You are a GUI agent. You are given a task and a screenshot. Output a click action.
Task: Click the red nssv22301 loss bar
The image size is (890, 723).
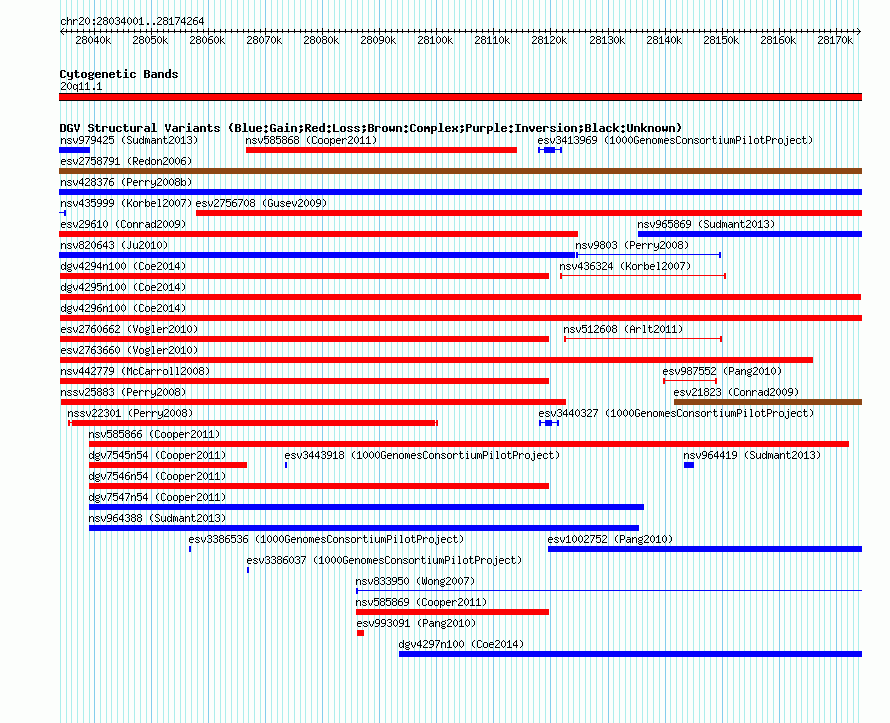[253, 423]
